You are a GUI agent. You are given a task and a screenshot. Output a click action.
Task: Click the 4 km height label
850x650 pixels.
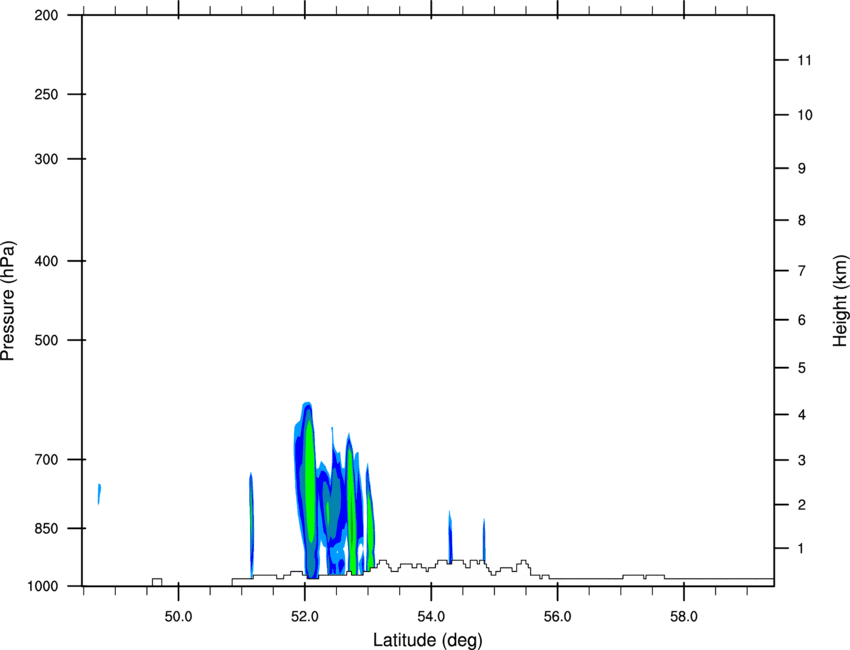click(802, 415)
